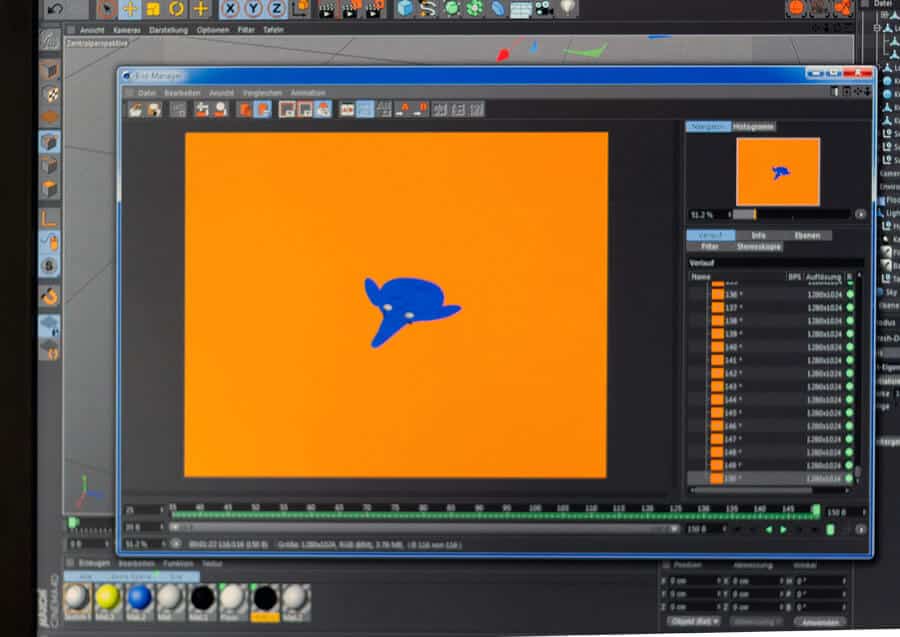Screen dimensions: 900x637
Task: Click the Bild-Manager green play forward arrow
Action: (x=783, y=529)
